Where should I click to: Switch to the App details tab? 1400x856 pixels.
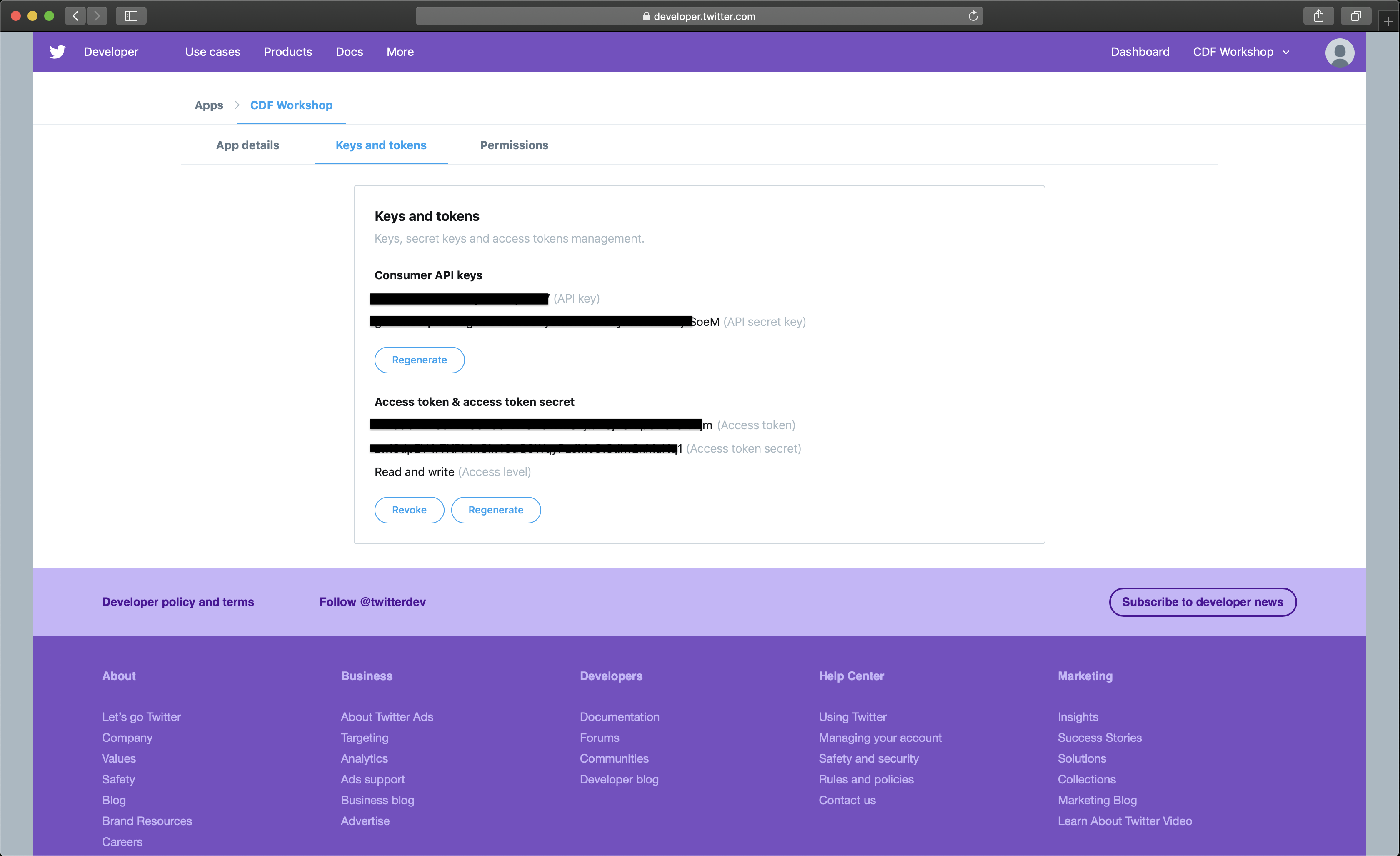point(248,145)
